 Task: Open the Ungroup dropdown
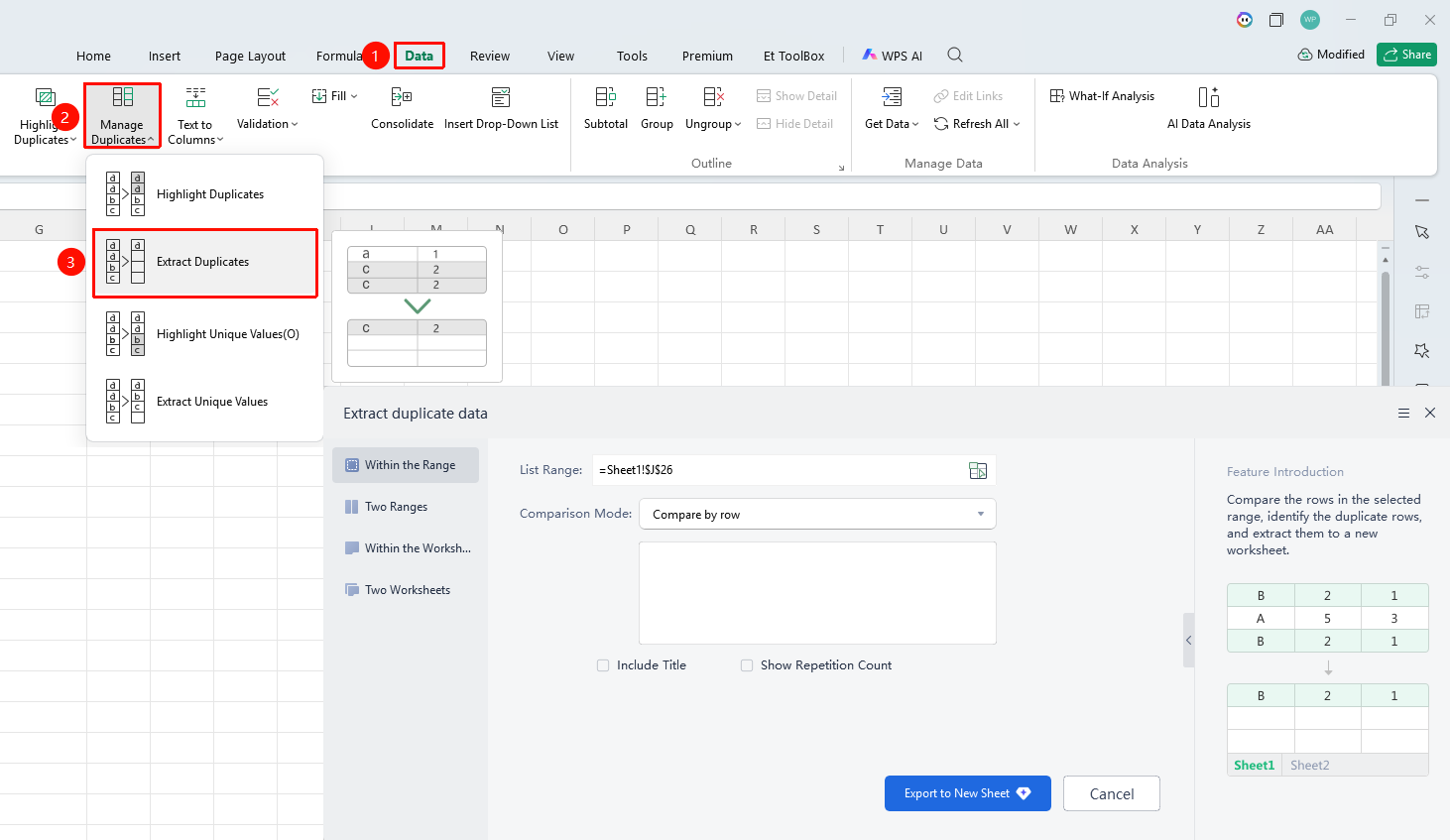[713, 109]
